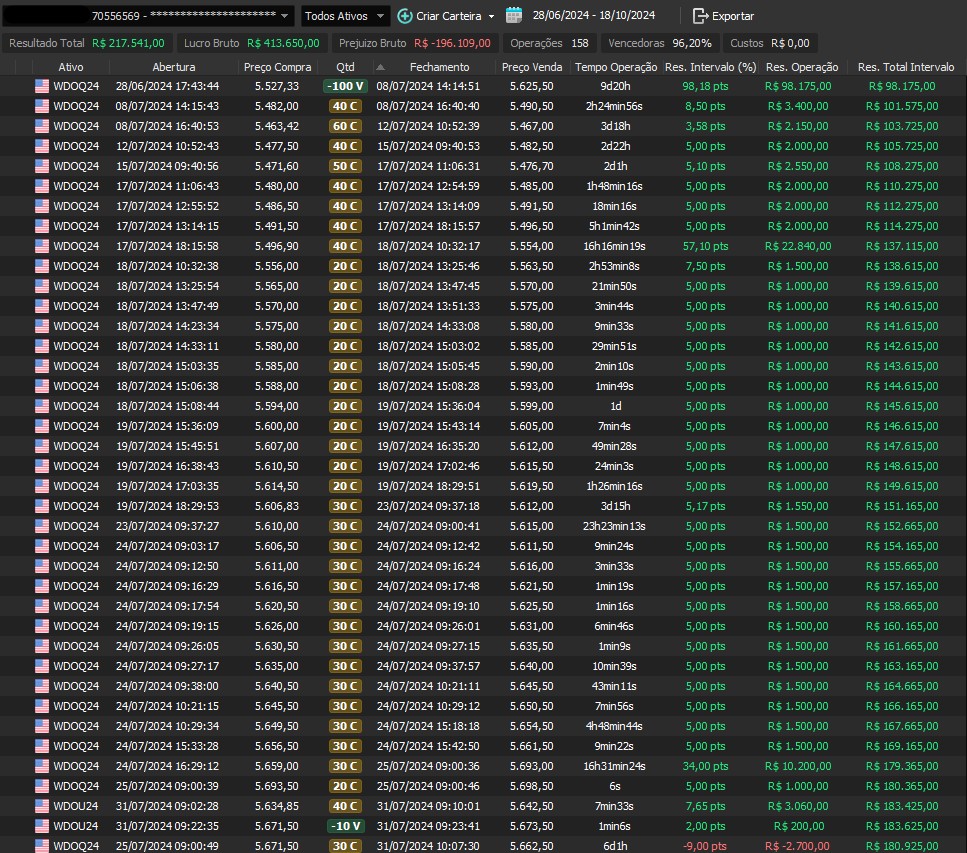Click the Criar Carteira plus icon
This screenshot has height=853, width=967.
(x=405, y=16)
